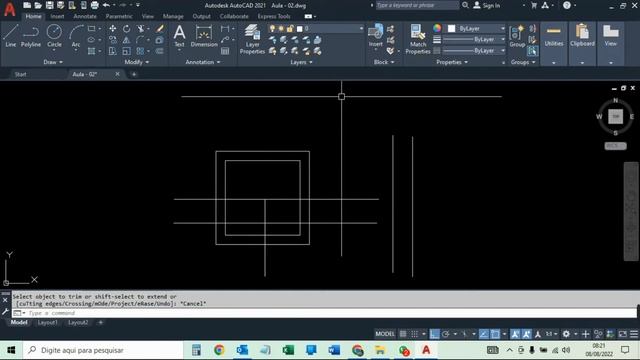Screen dimensions: 640x360
Task: Activate the Stretch tool
Action: coord(113,51)
